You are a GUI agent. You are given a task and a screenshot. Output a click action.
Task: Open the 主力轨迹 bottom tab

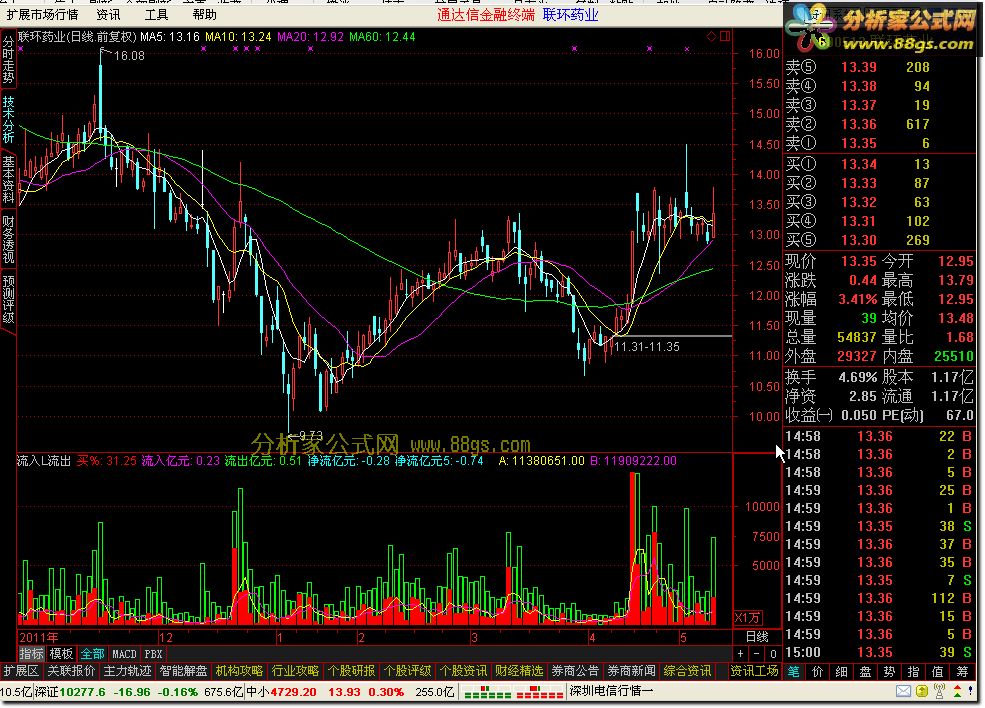(128, 672)
